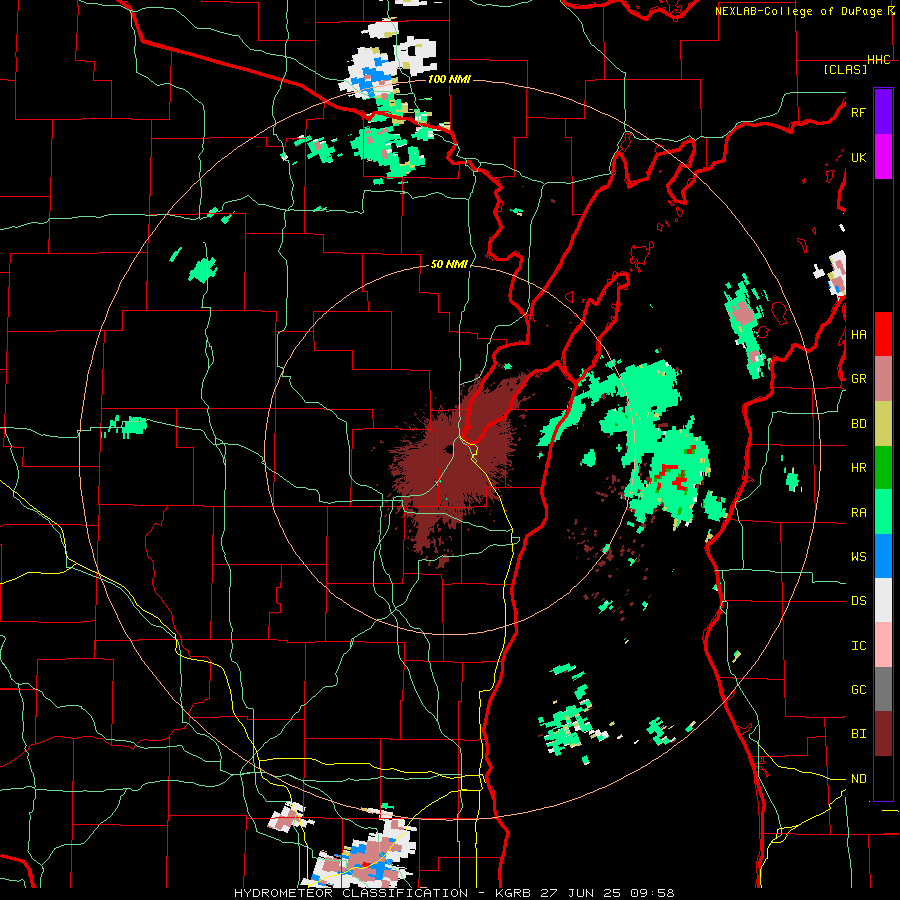
Task: Click the HA red legend swatch
Action: [883, 334]
